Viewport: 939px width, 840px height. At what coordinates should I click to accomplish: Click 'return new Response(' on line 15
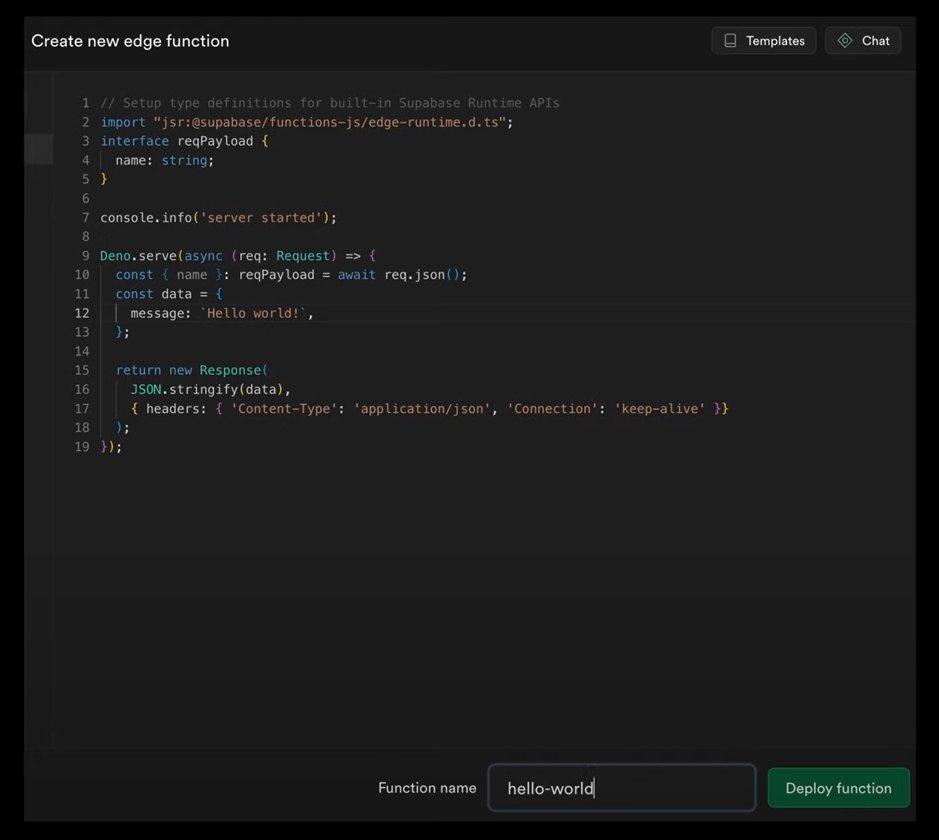click(192, 370)
